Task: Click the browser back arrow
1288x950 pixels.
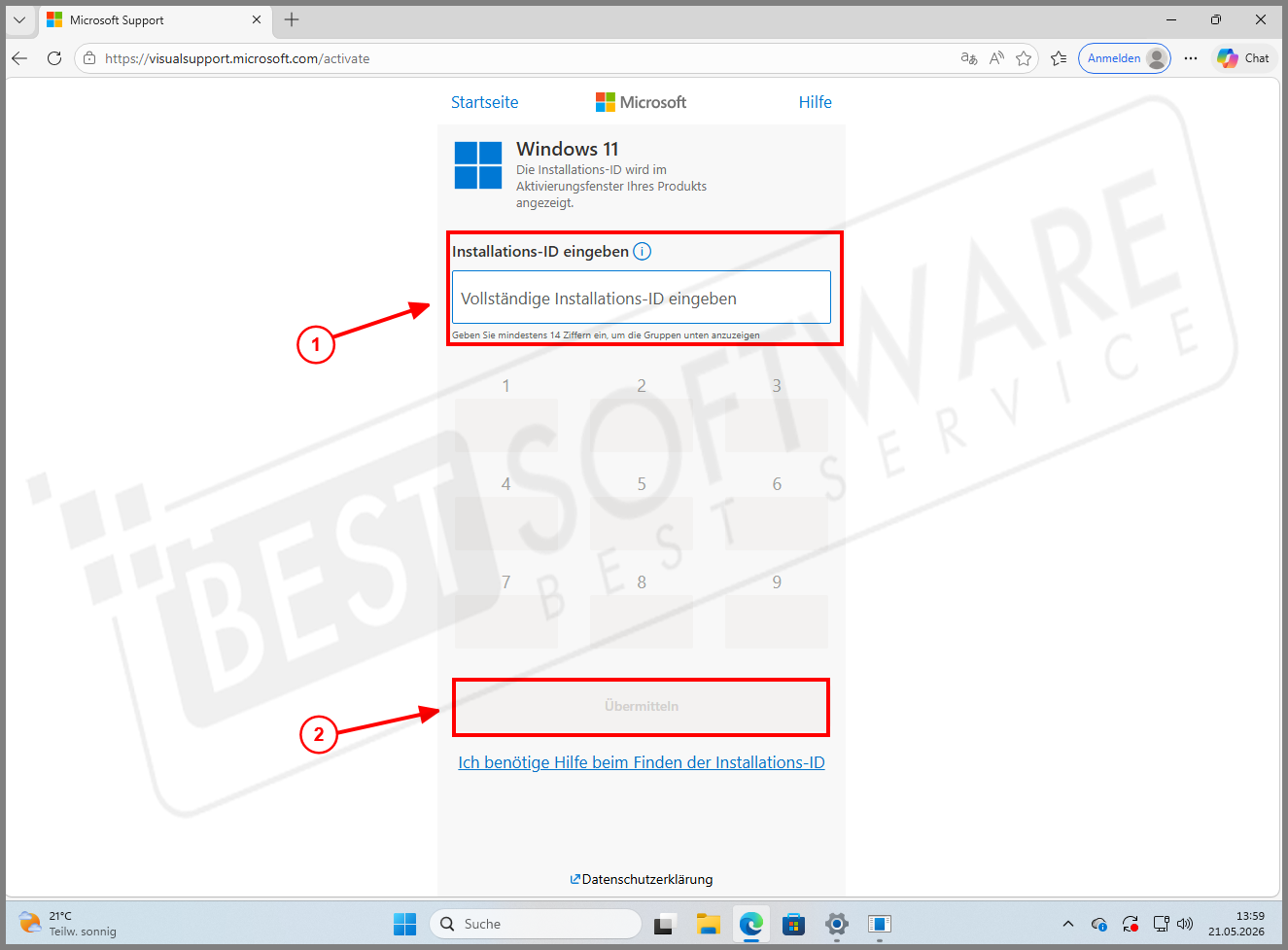Action: tap(19, 58)
